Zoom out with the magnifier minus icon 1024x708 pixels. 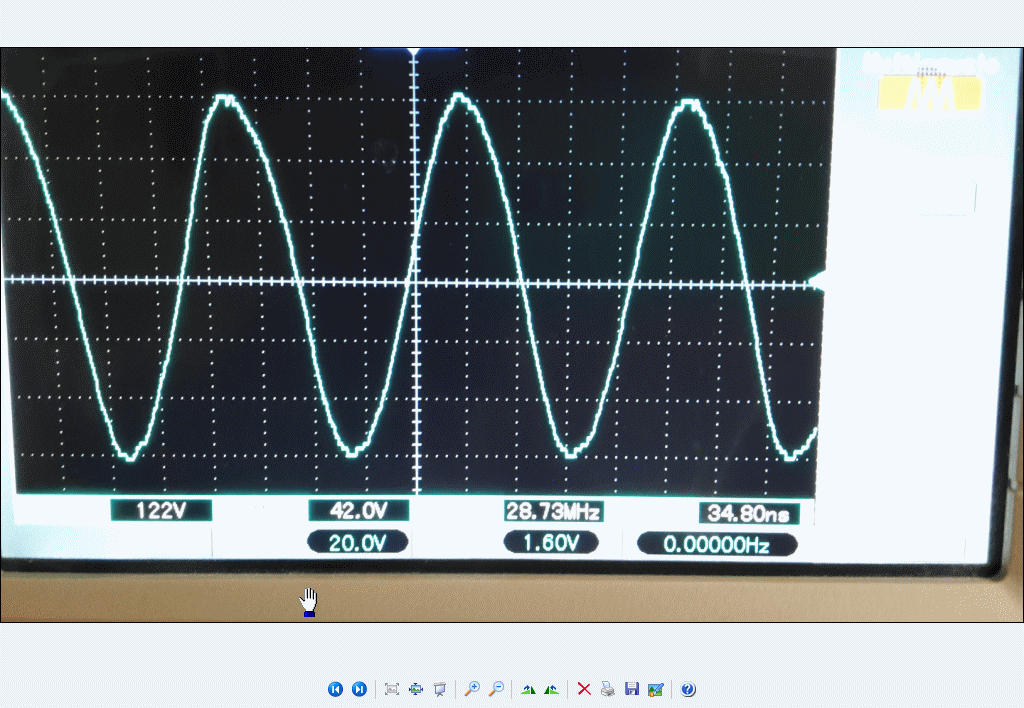[495, 689]
